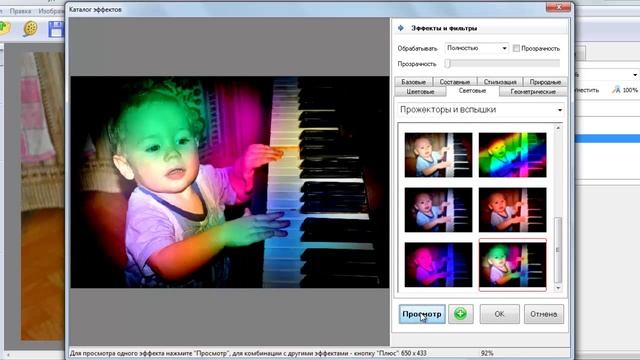Screen dimensions: 640x360
Task: Choose the red-orange spotlight effect thumbnail
Action: coord(513,210)
